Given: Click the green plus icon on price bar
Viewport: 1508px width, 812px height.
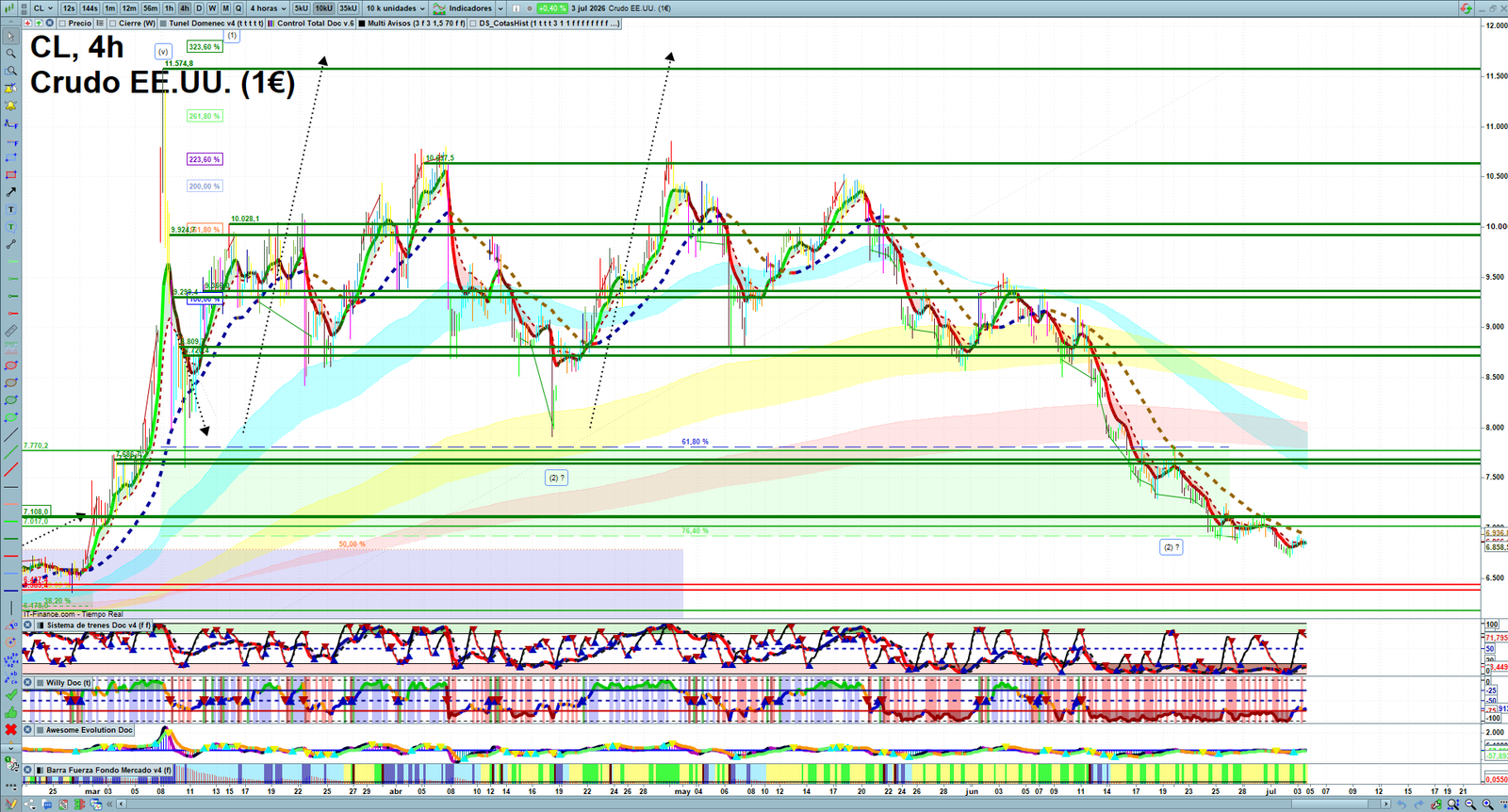Looking at the screenshot, I should coord(39,23).
